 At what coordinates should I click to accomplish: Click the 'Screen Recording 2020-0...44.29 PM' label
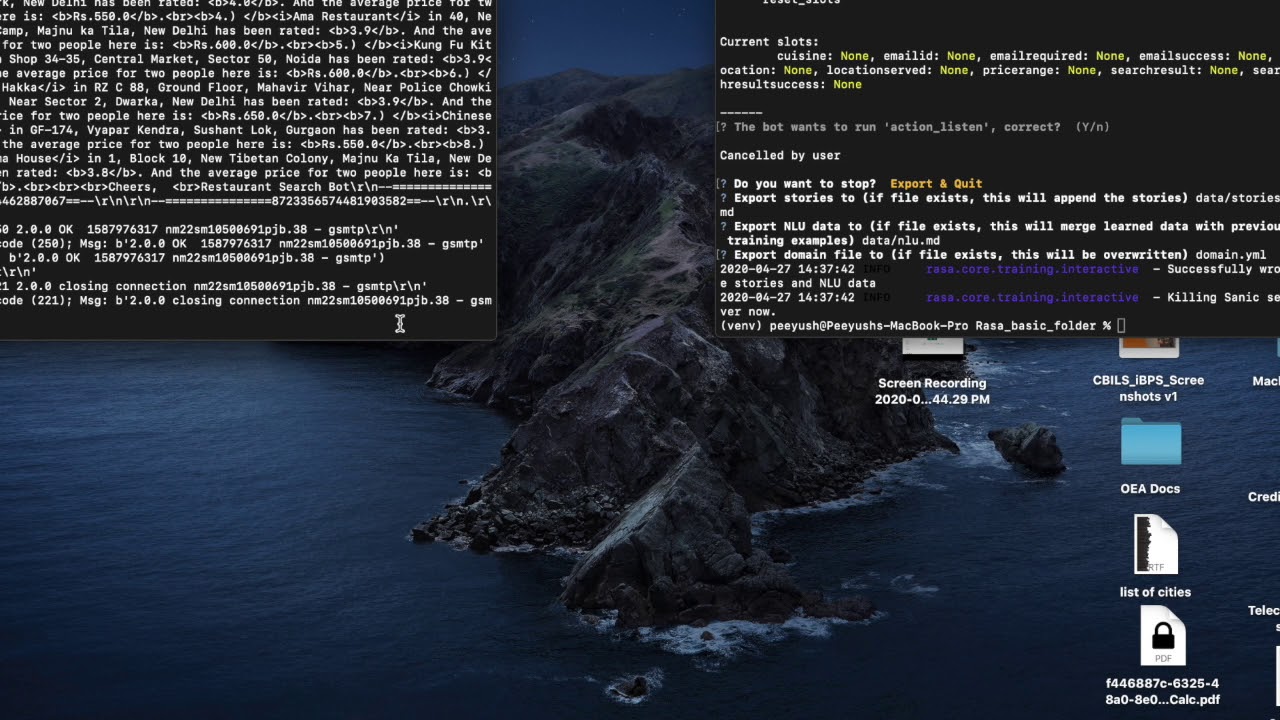(932, 391)
